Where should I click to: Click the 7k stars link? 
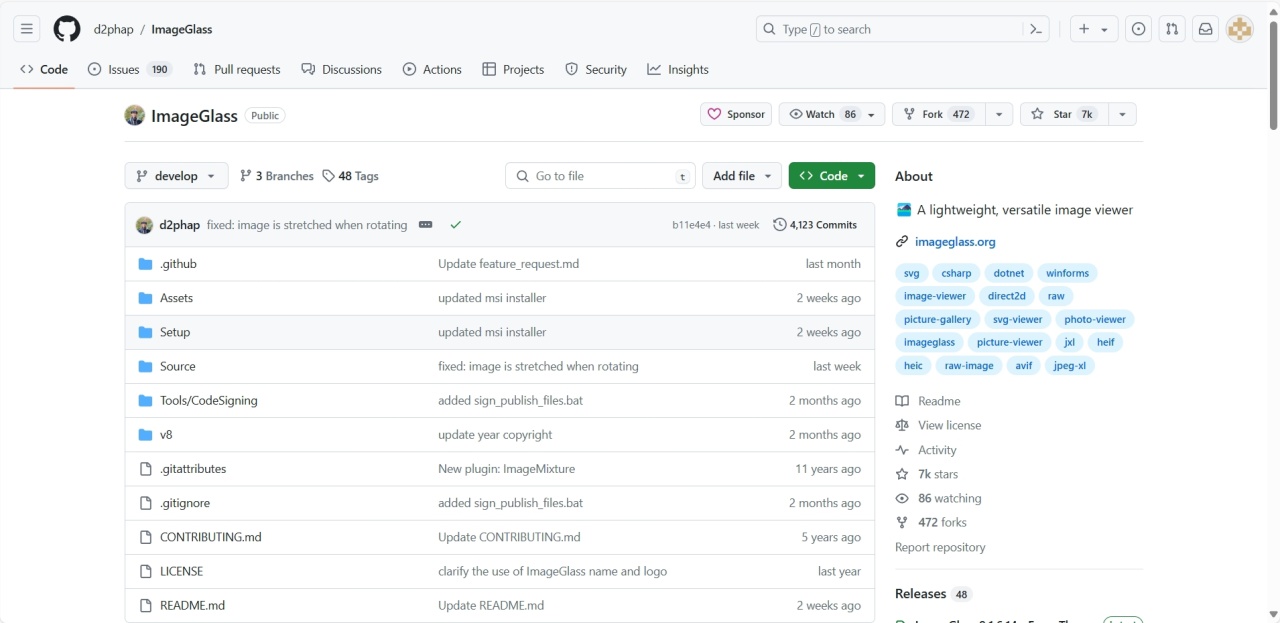coord(938,474)
